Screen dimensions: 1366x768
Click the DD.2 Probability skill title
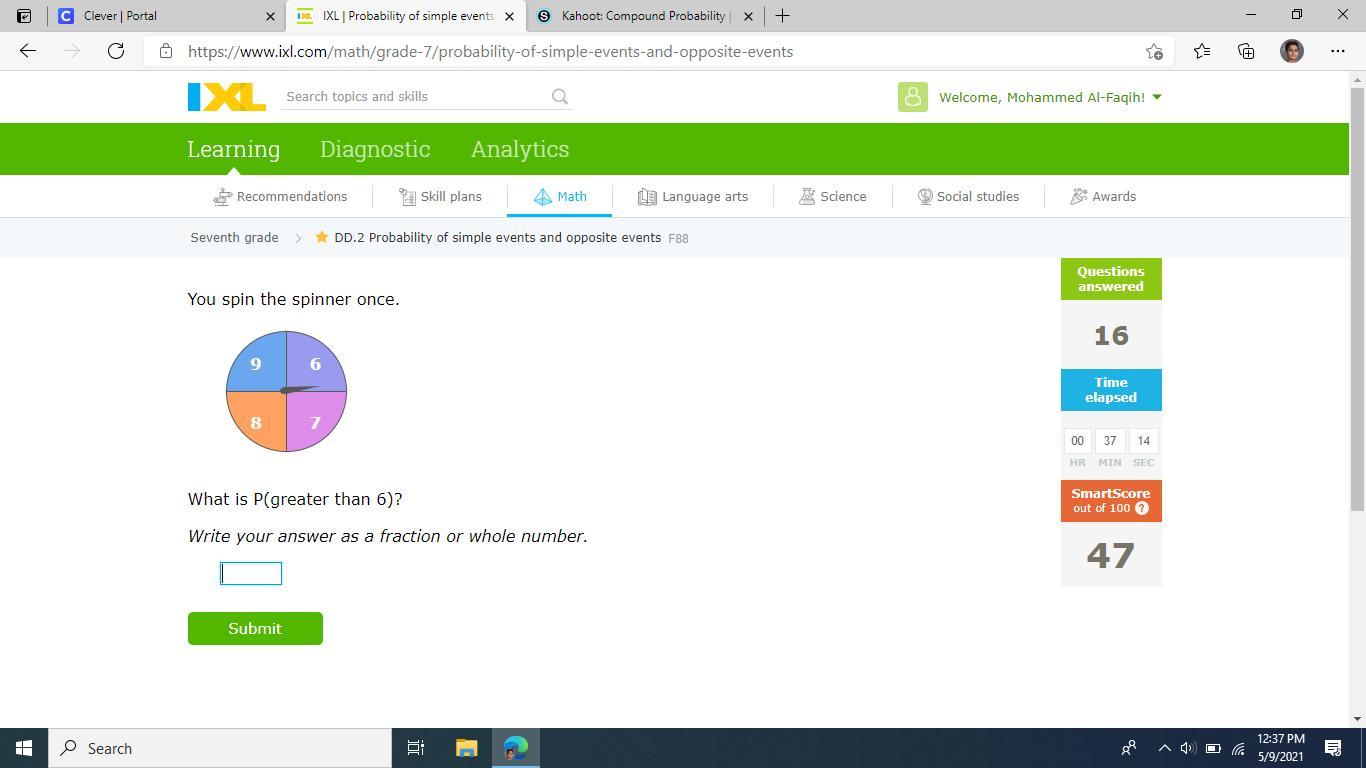point(498,238)
